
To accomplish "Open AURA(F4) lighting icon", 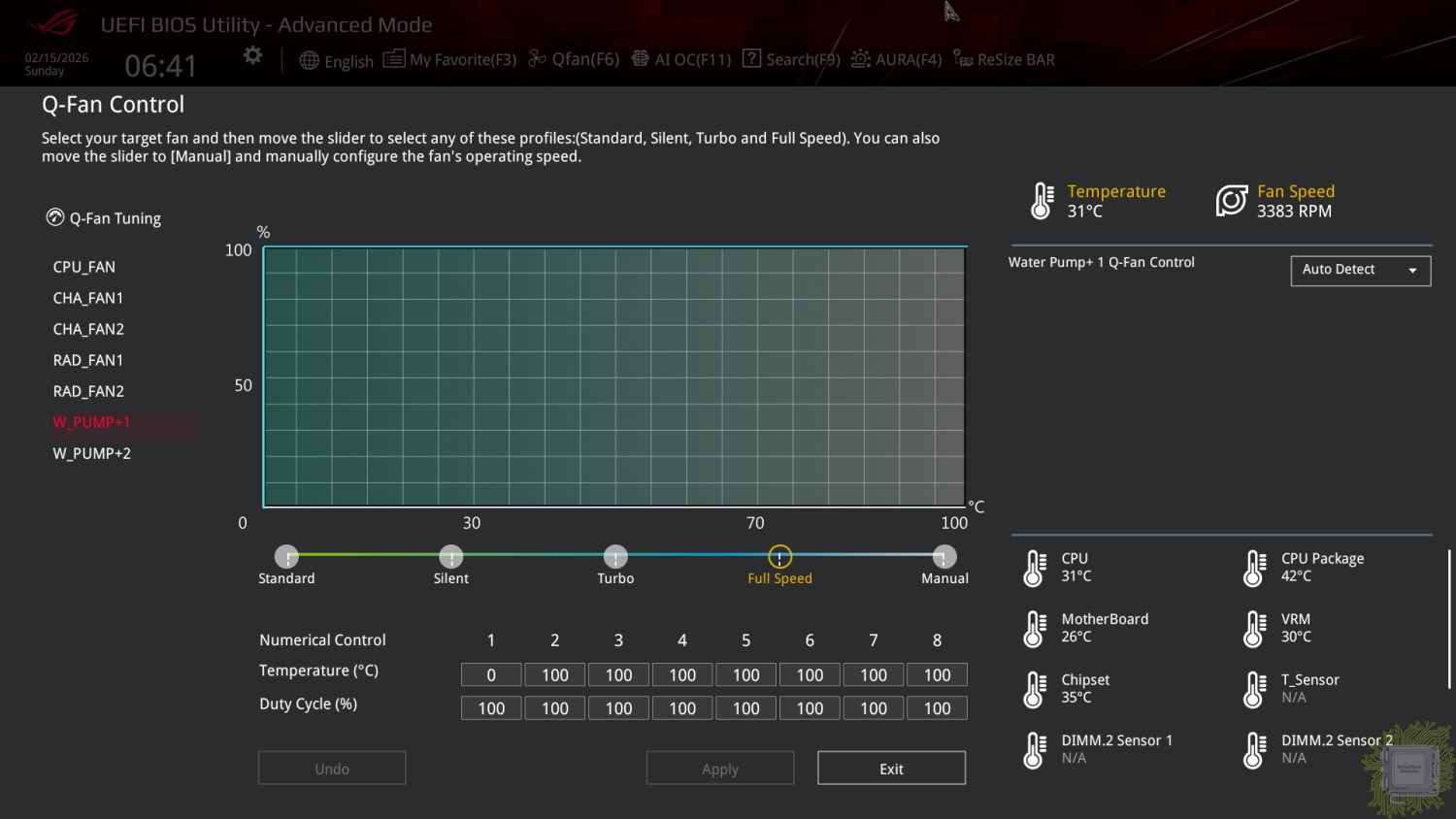I will [x=860, y=59].
